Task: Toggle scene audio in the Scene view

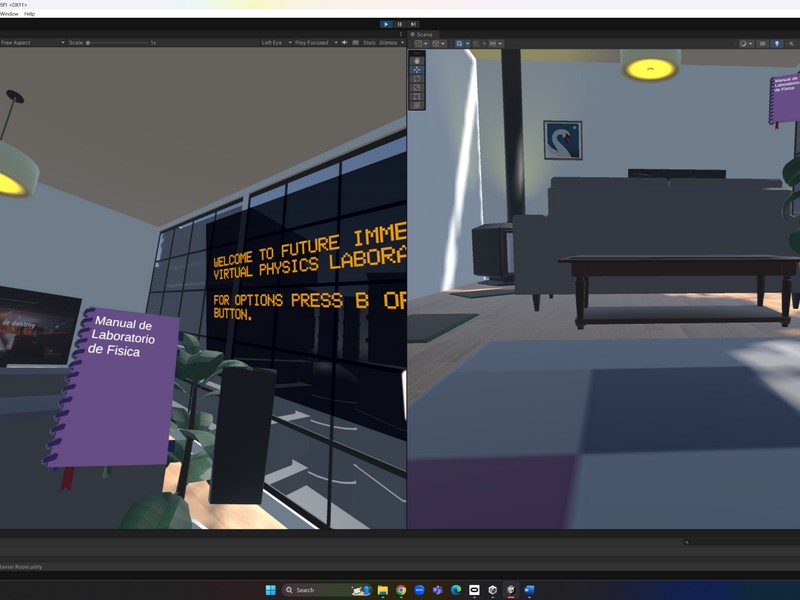Action: tap(790, 45)
